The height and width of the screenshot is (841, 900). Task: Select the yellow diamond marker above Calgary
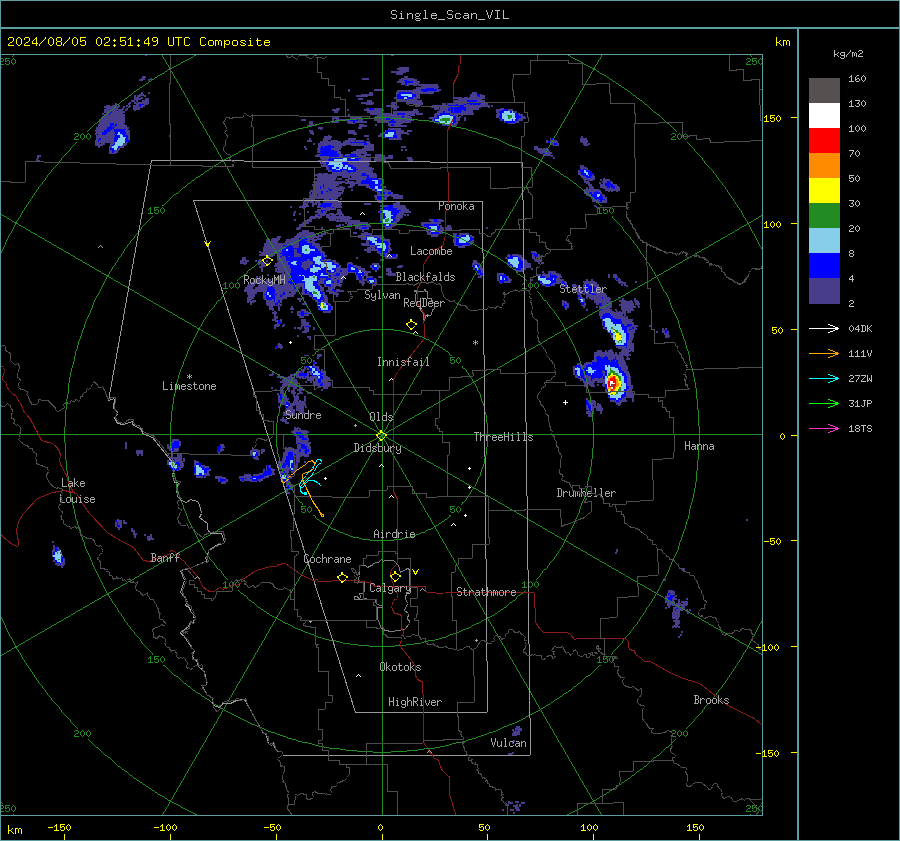coord(395,576)
